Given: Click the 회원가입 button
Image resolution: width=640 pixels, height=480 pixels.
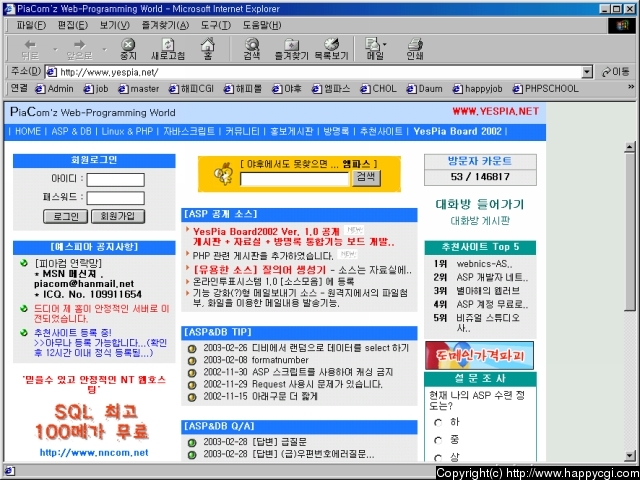Looking at the screenshot, I should click(118, 216).
